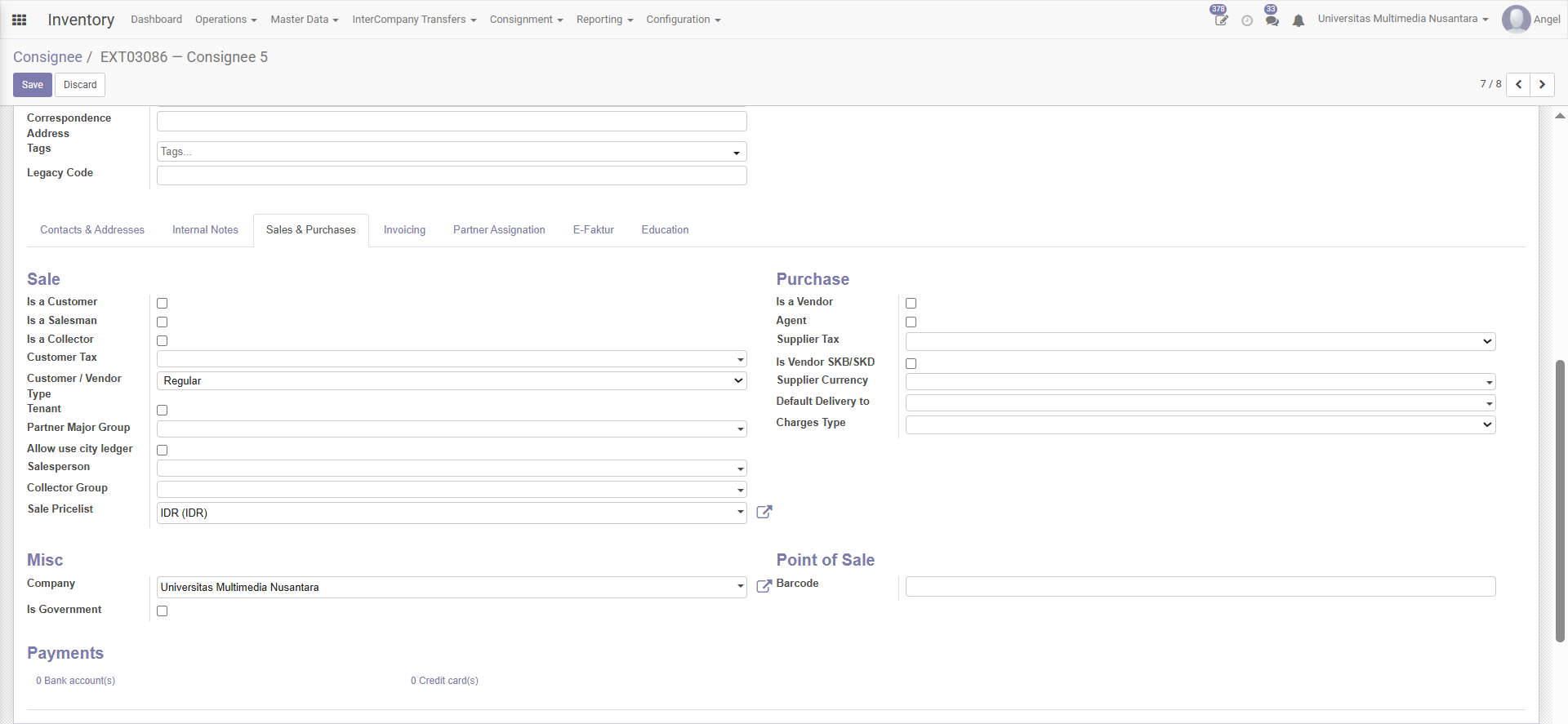Go to previous record arrow

click(x=1518, y=85)
